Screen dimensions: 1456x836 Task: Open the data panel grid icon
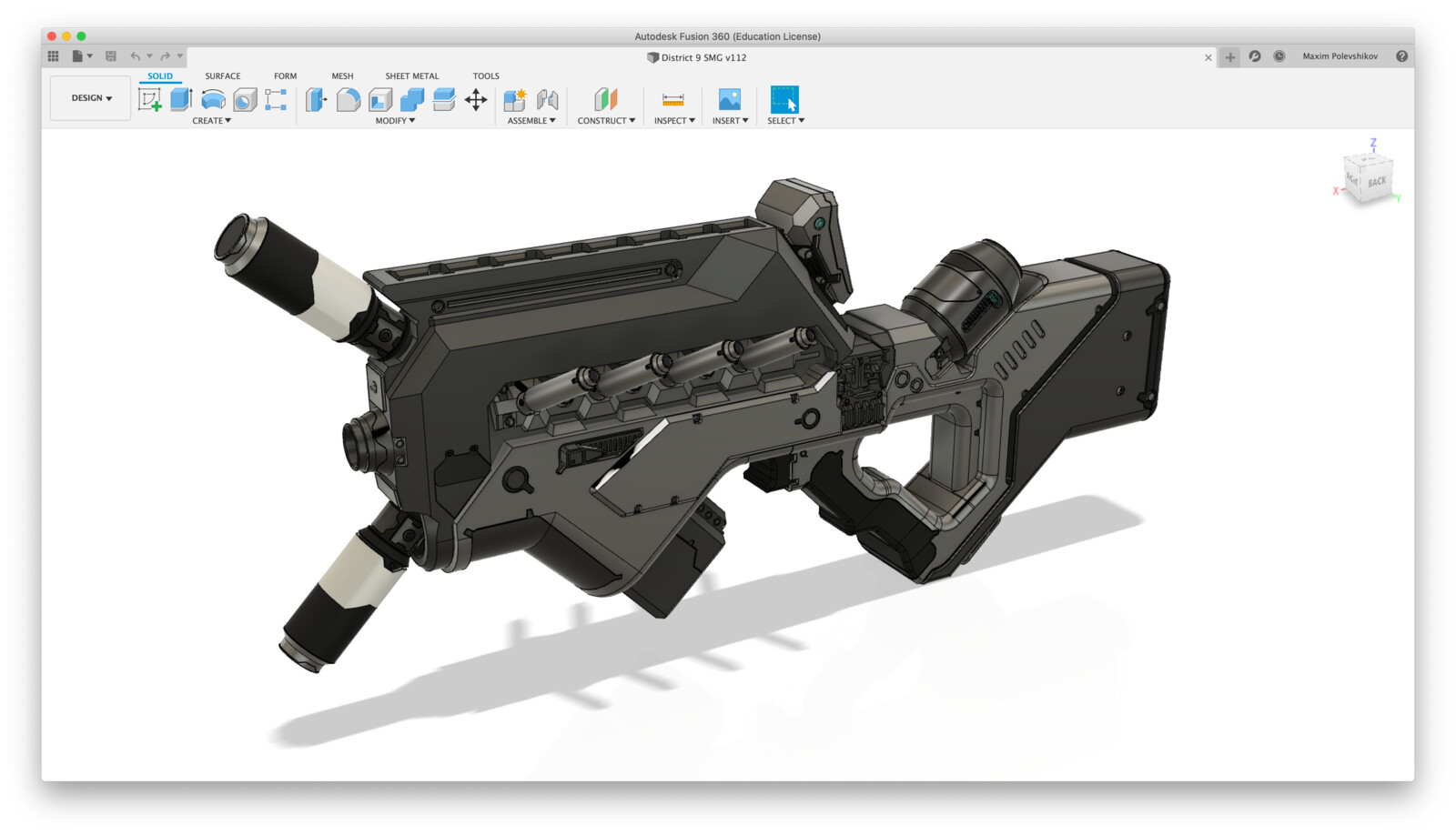(x=54, y=56)
